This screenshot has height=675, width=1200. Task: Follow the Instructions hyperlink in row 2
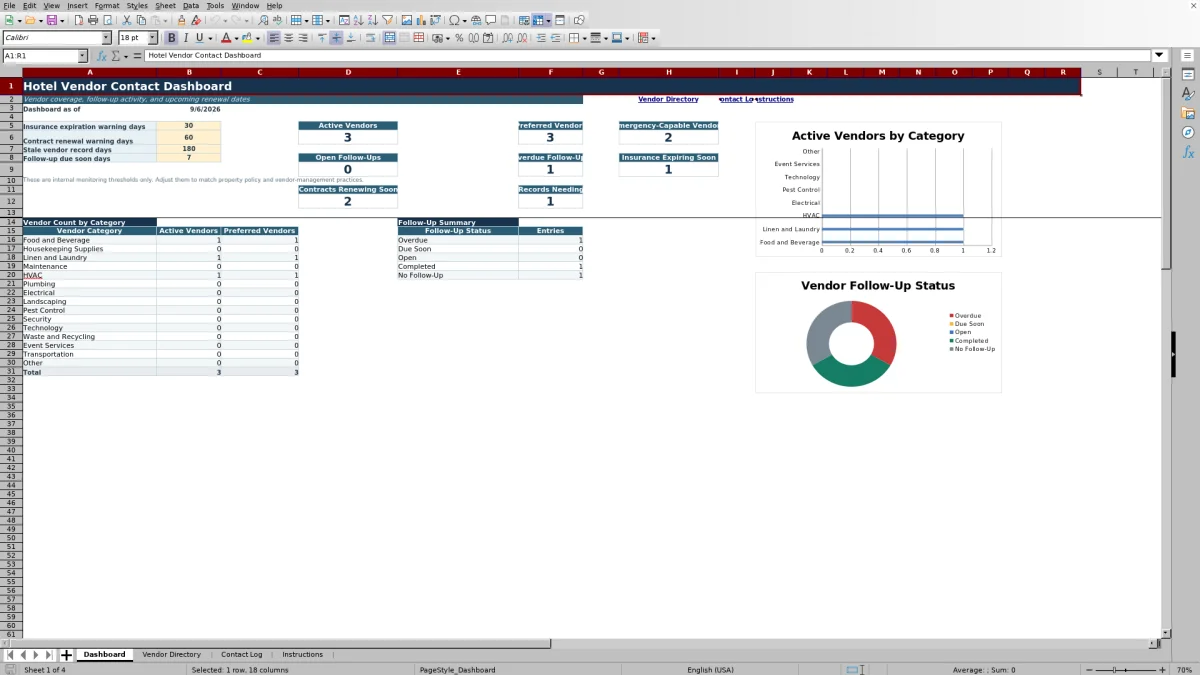774,99
